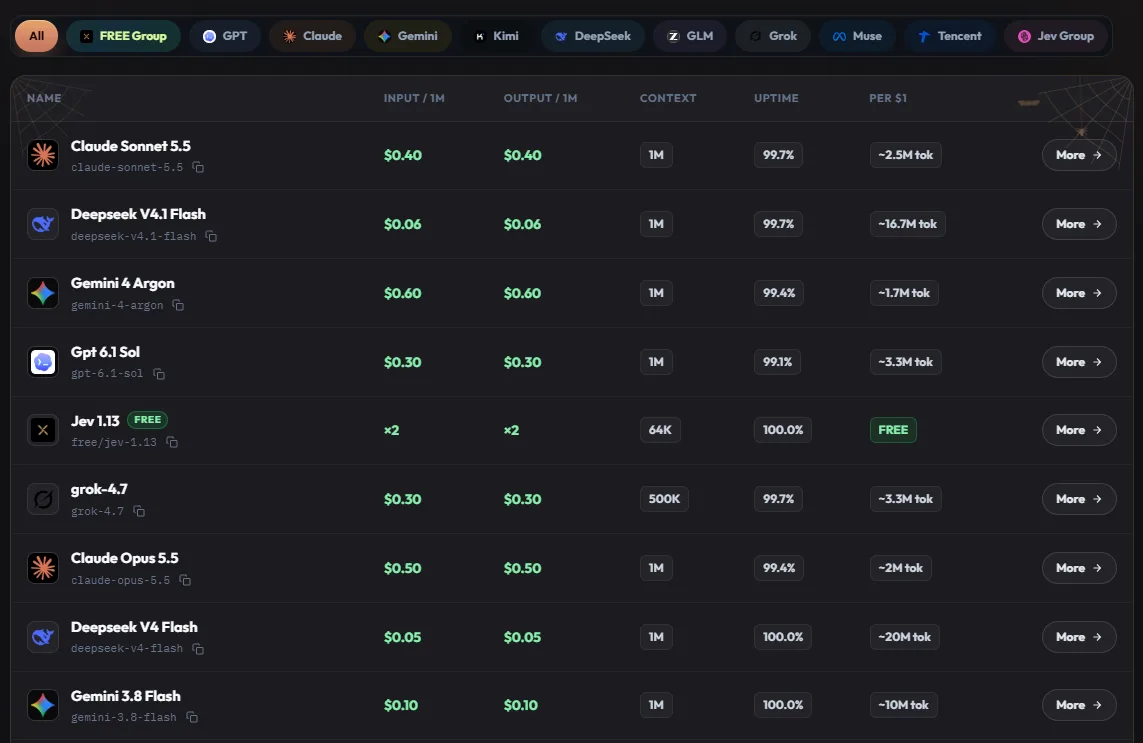This screenshot has height=743, width=1143.
Task: Filter by Grok provider
Action: pos(773,36)
